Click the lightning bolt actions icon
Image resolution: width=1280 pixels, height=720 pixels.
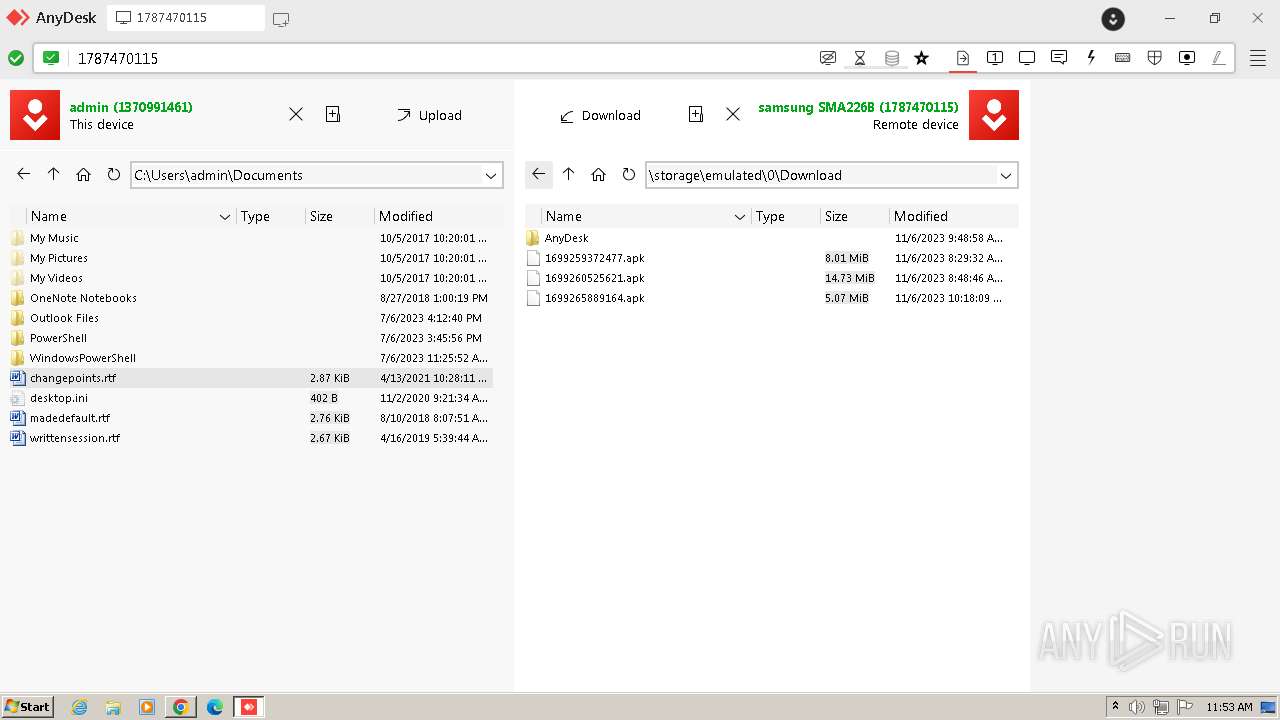click(x=1091, y=58)
